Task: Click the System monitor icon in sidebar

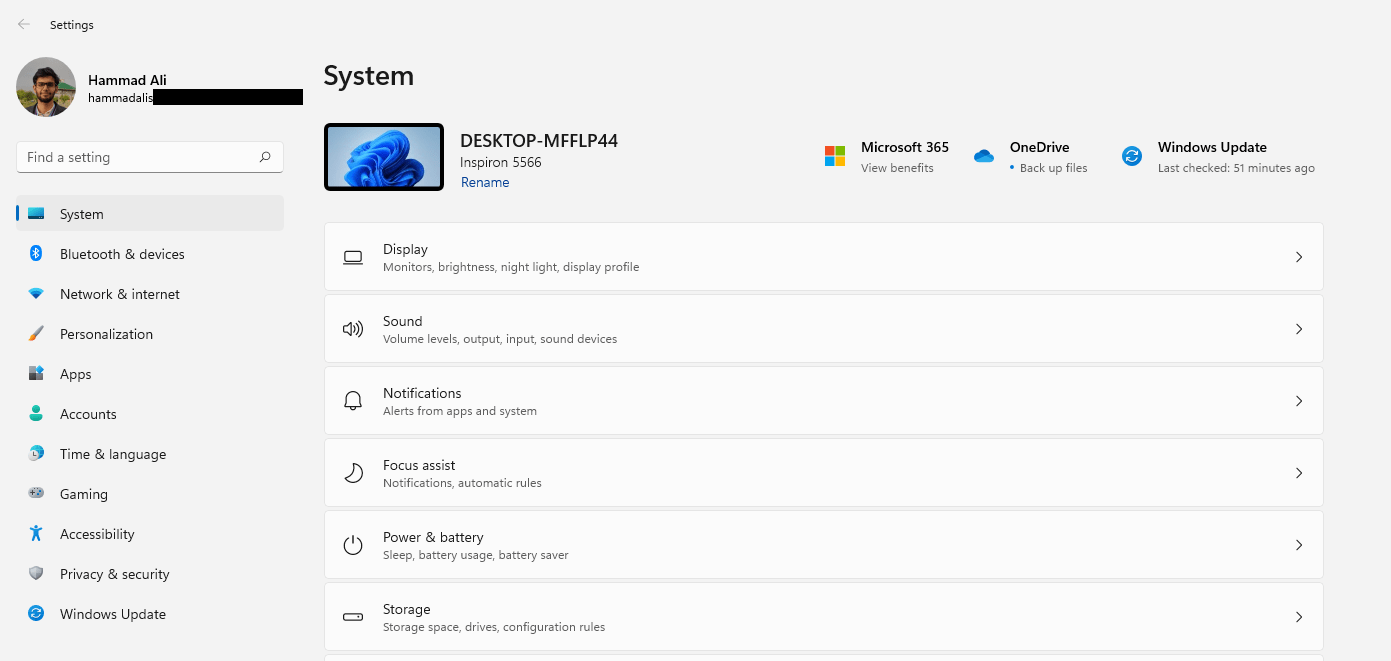Action: 36,214
